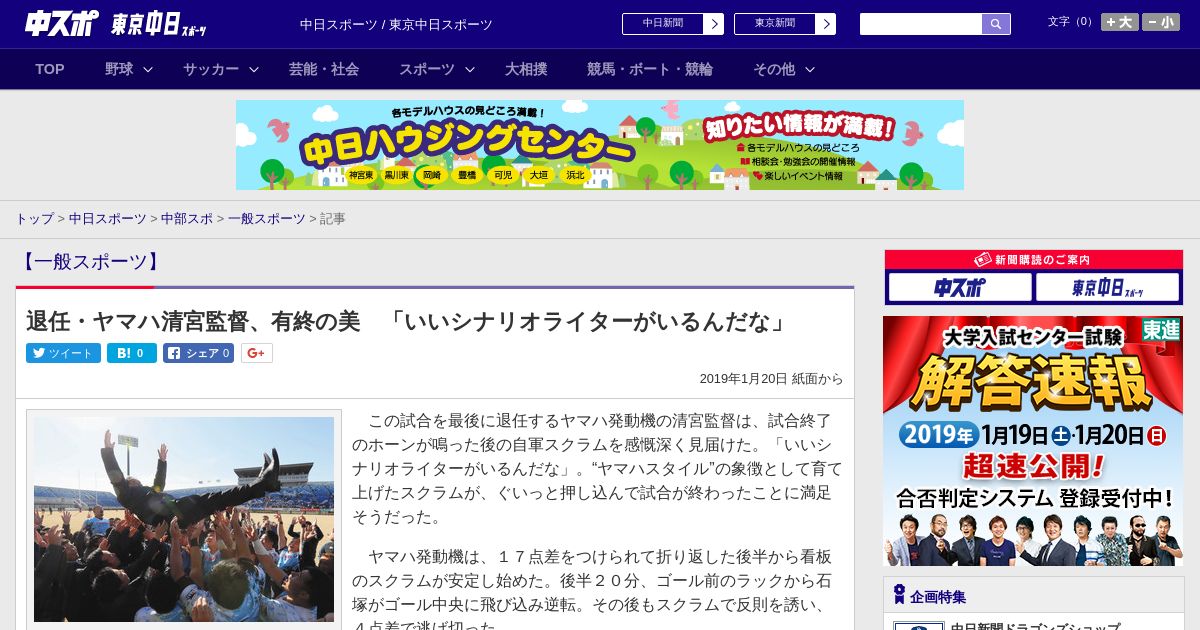Click the arrow beside 中日新聞 button
The height and width of the screenshot is (630, 1200).
click(713, 24)
